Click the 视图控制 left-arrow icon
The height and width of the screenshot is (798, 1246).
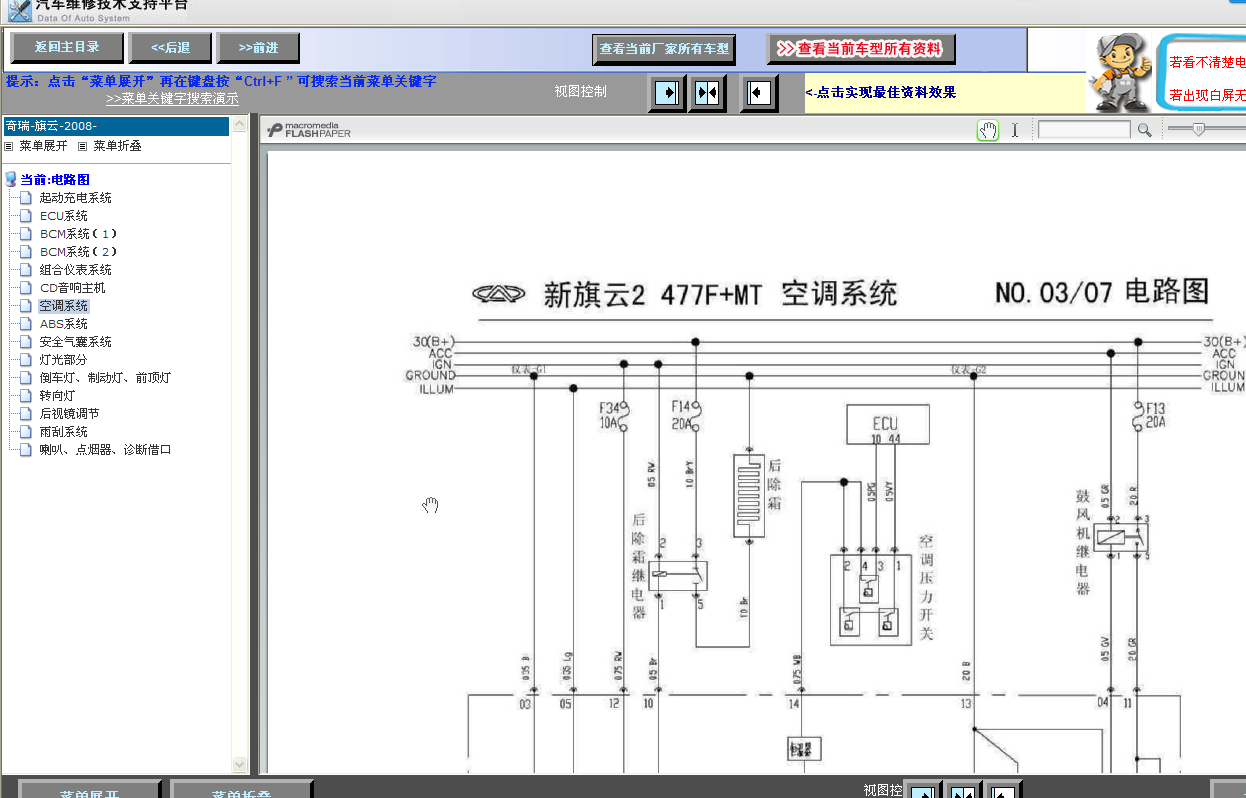pos(759,93)
